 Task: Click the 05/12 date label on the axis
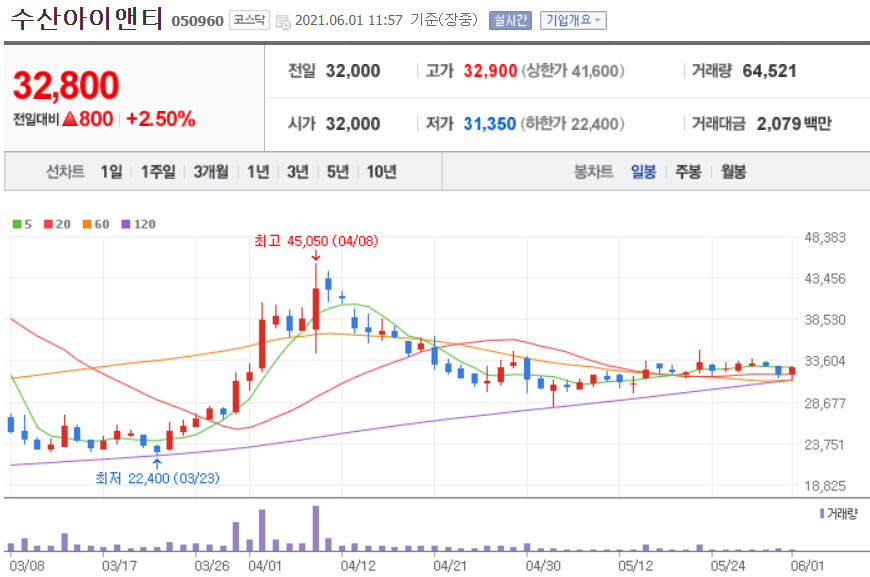point(635,566)
